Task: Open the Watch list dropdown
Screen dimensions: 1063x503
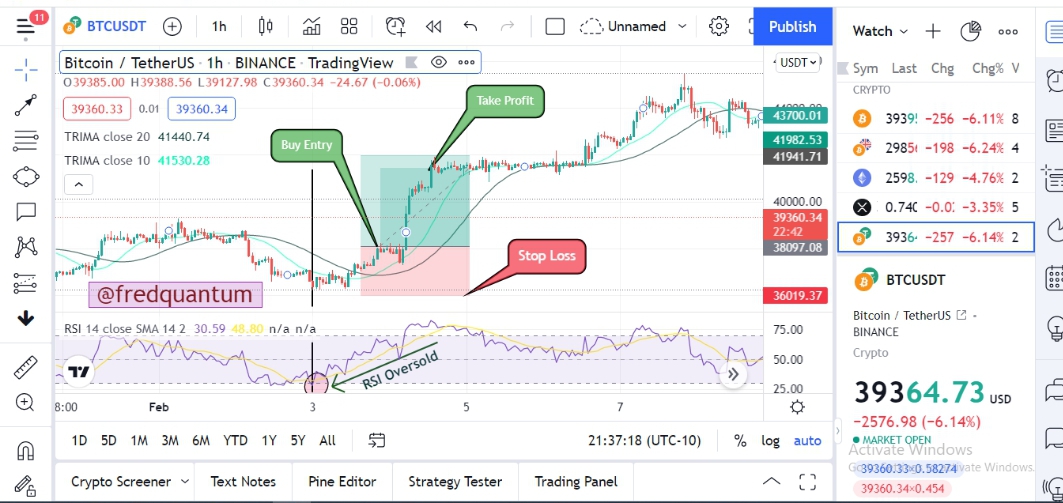Action: tap(880, 31)
